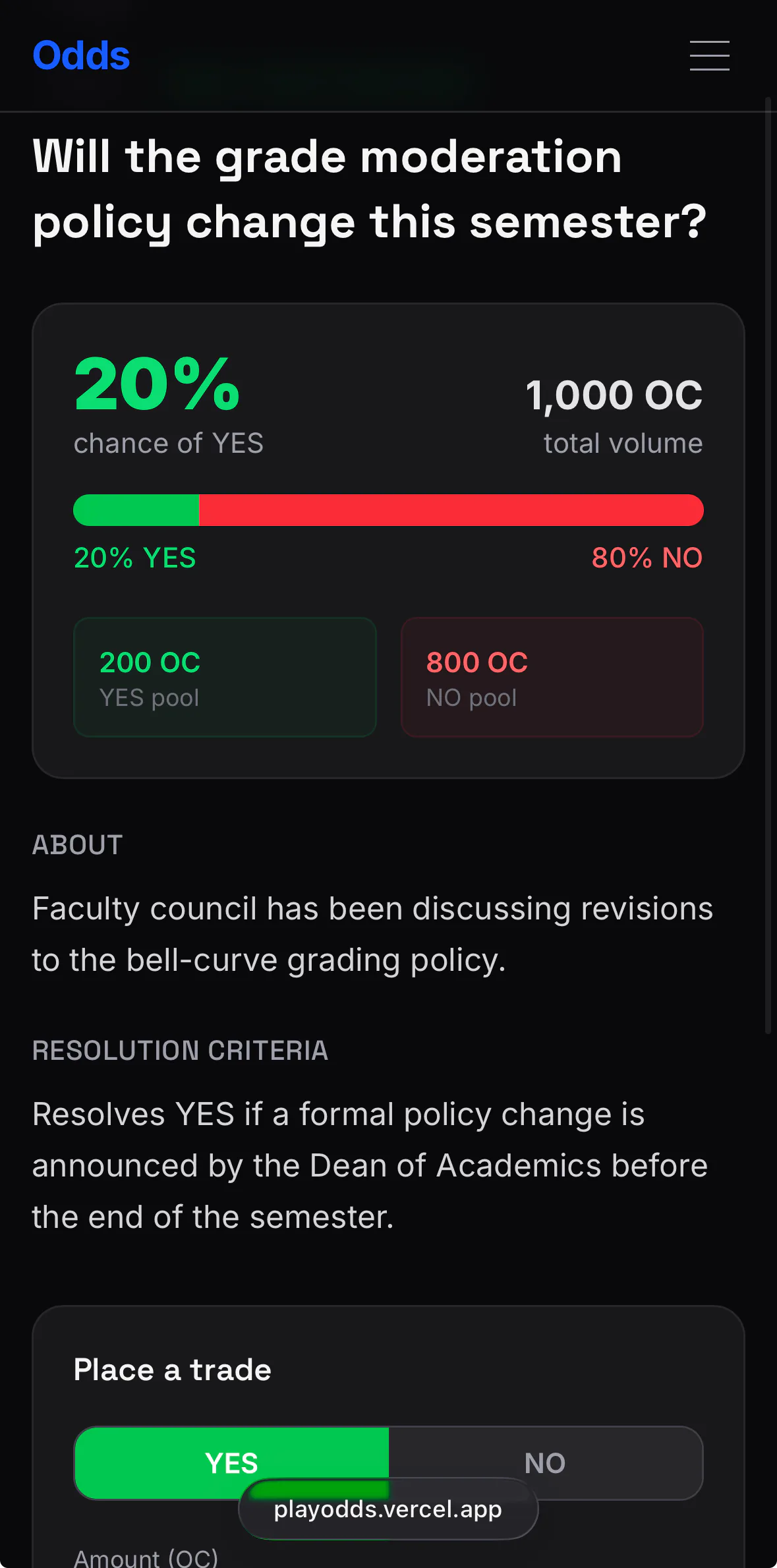The image size is (777, 1568).
Task: Click red NO portion of probability bar
Action: pyautogui.click(x=451, y=510)
